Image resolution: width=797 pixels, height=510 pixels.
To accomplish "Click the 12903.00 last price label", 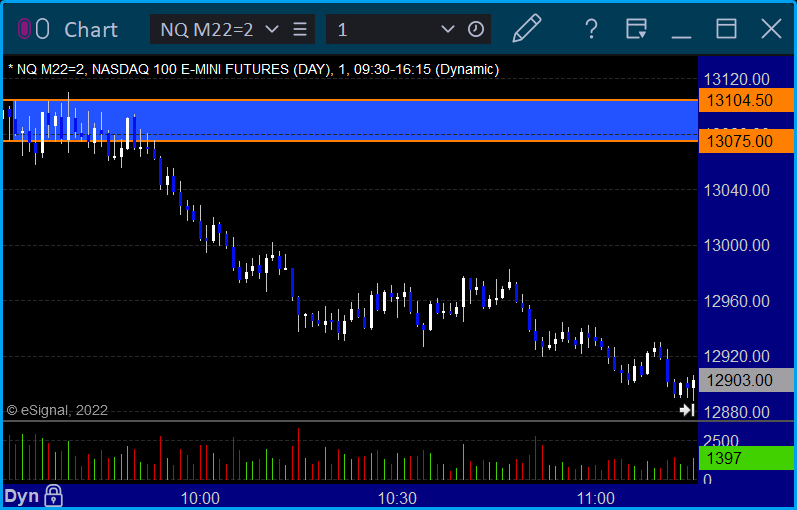I will pos(746,380).
